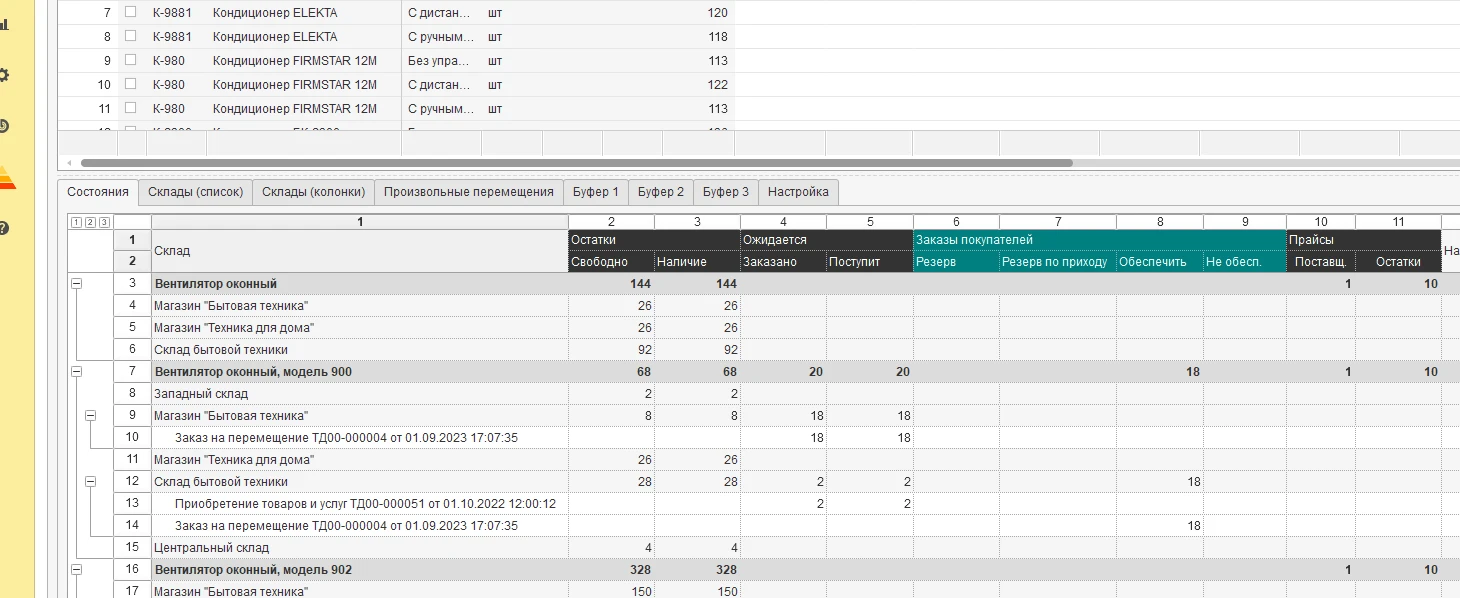Tick checkbox for FIRMSTAR 12M 'С ручным…' row
This screenshot has width=1460, height=598.
(x=130, y=108)
